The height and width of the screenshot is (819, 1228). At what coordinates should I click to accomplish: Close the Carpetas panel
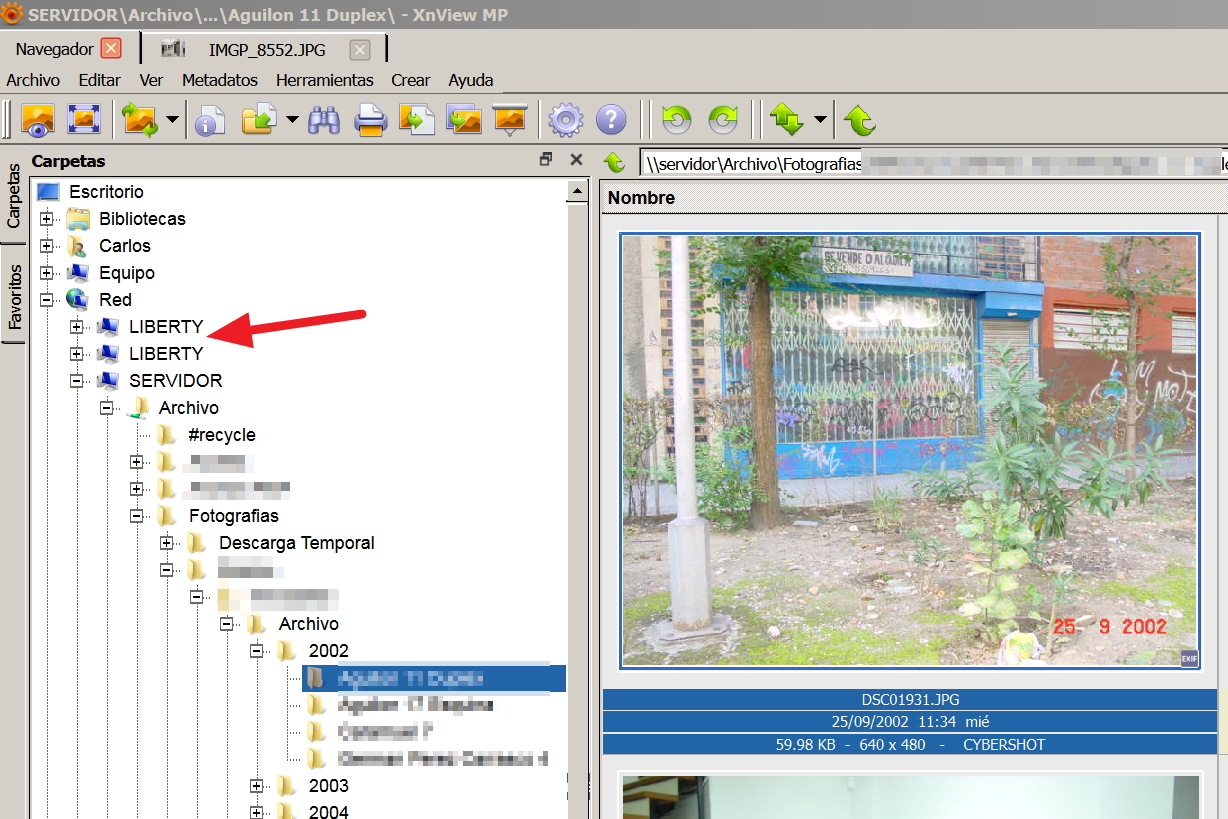click(x=576, y=159)
